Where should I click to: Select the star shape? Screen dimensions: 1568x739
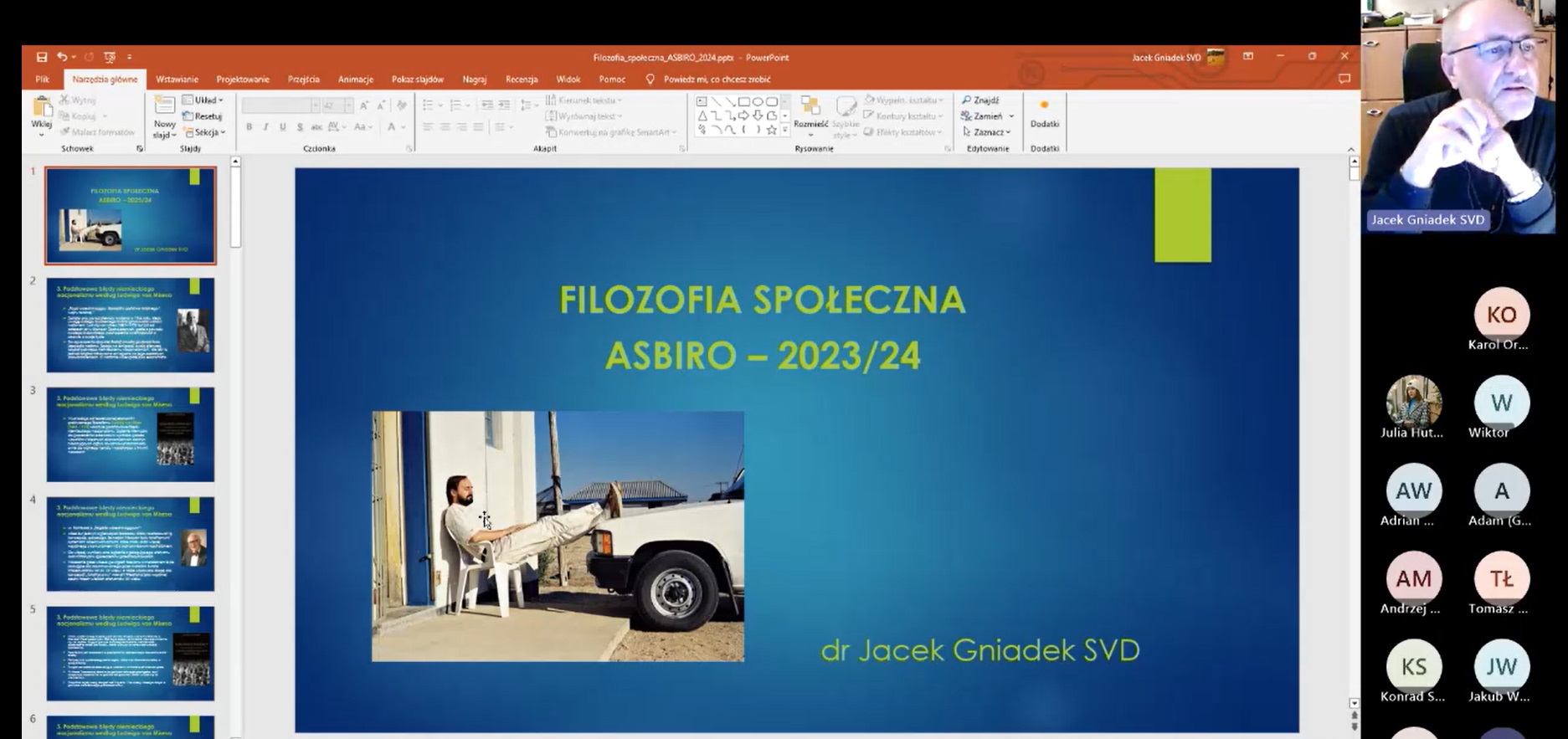pos(771,130)
